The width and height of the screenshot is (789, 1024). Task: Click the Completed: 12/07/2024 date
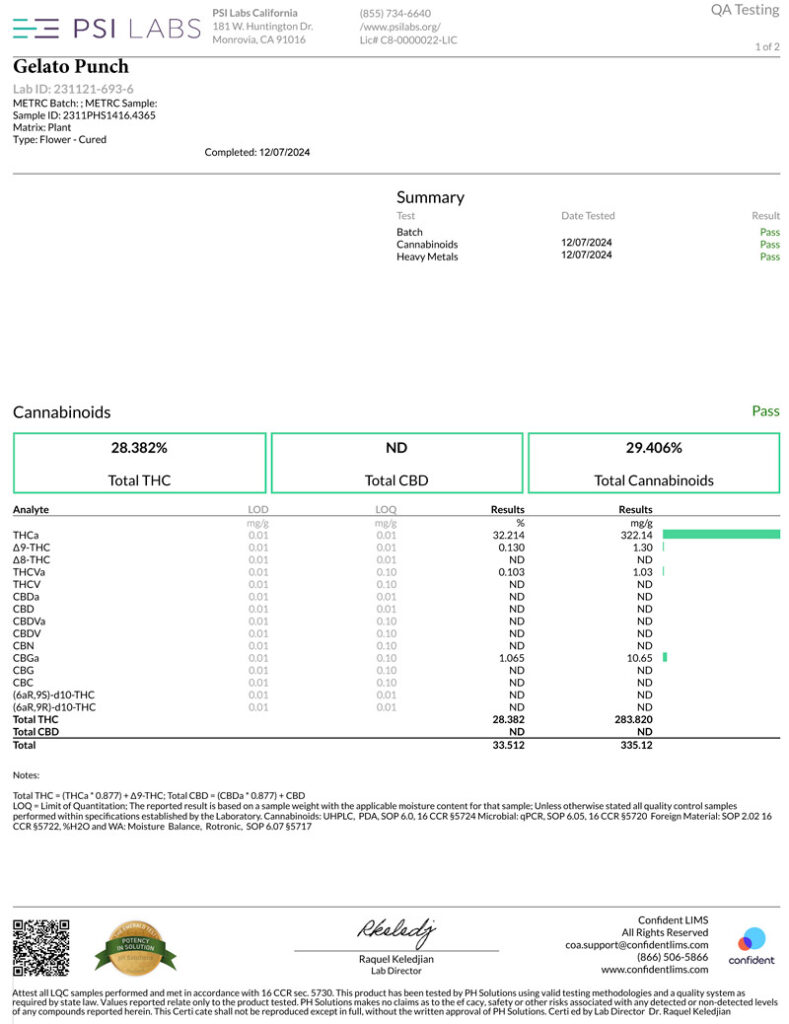coord(257,152)
